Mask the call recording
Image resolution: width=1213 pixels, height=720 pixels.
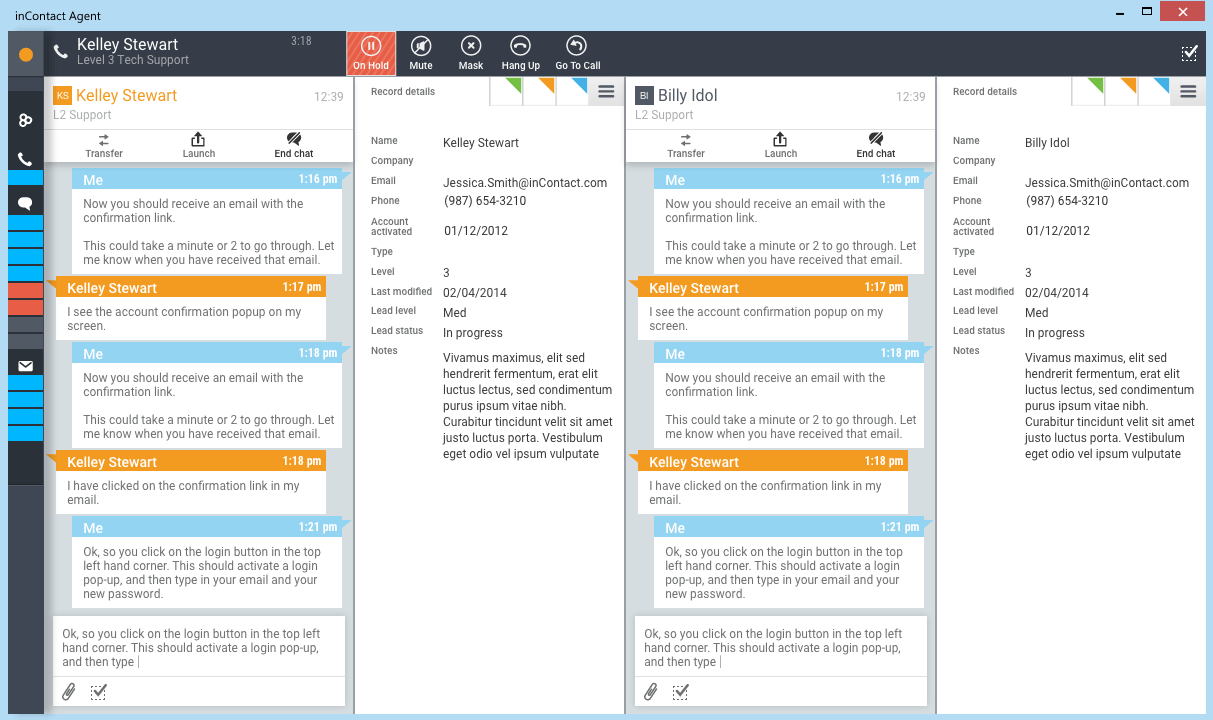coord(471,52)
